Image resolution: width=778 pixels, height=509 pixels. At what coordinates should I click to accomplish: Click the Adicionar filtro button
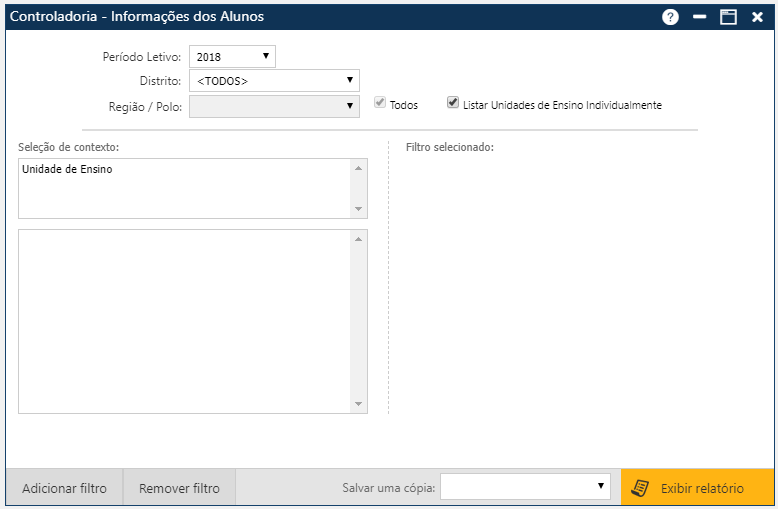coord(64,488)
